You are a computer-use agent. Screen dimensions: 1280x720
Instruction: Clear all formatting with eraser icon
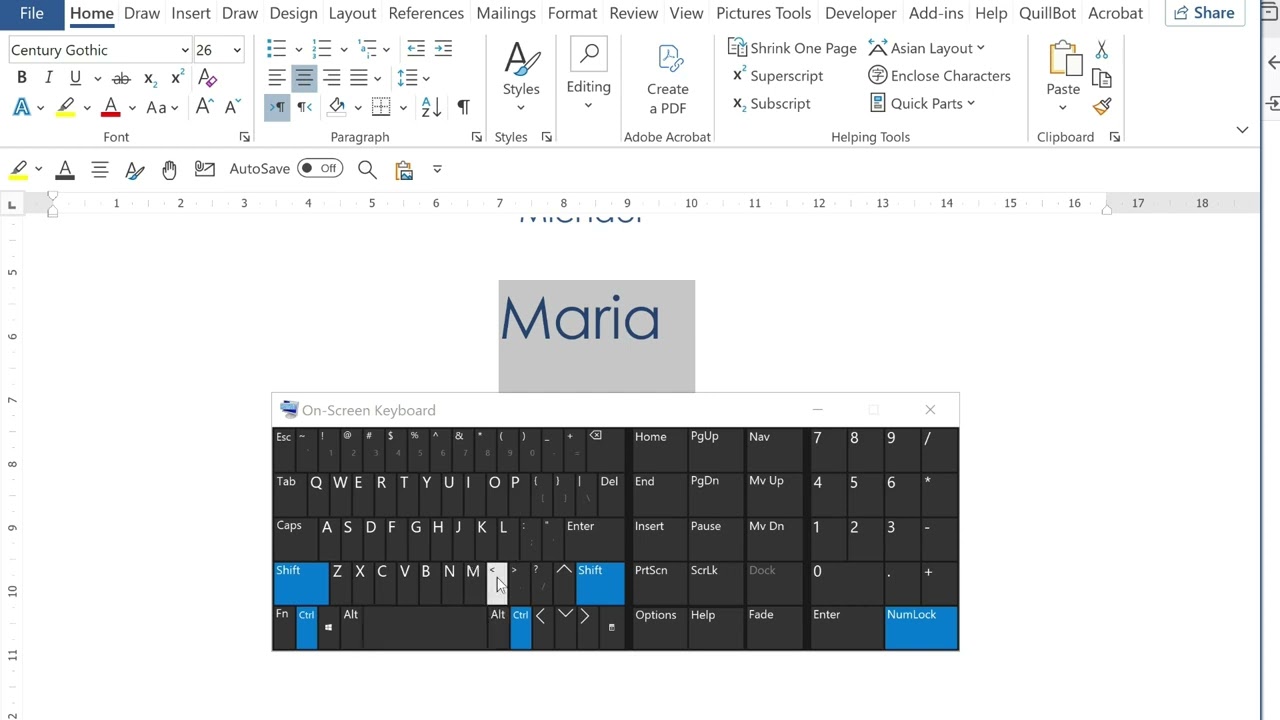click(208, 78)
